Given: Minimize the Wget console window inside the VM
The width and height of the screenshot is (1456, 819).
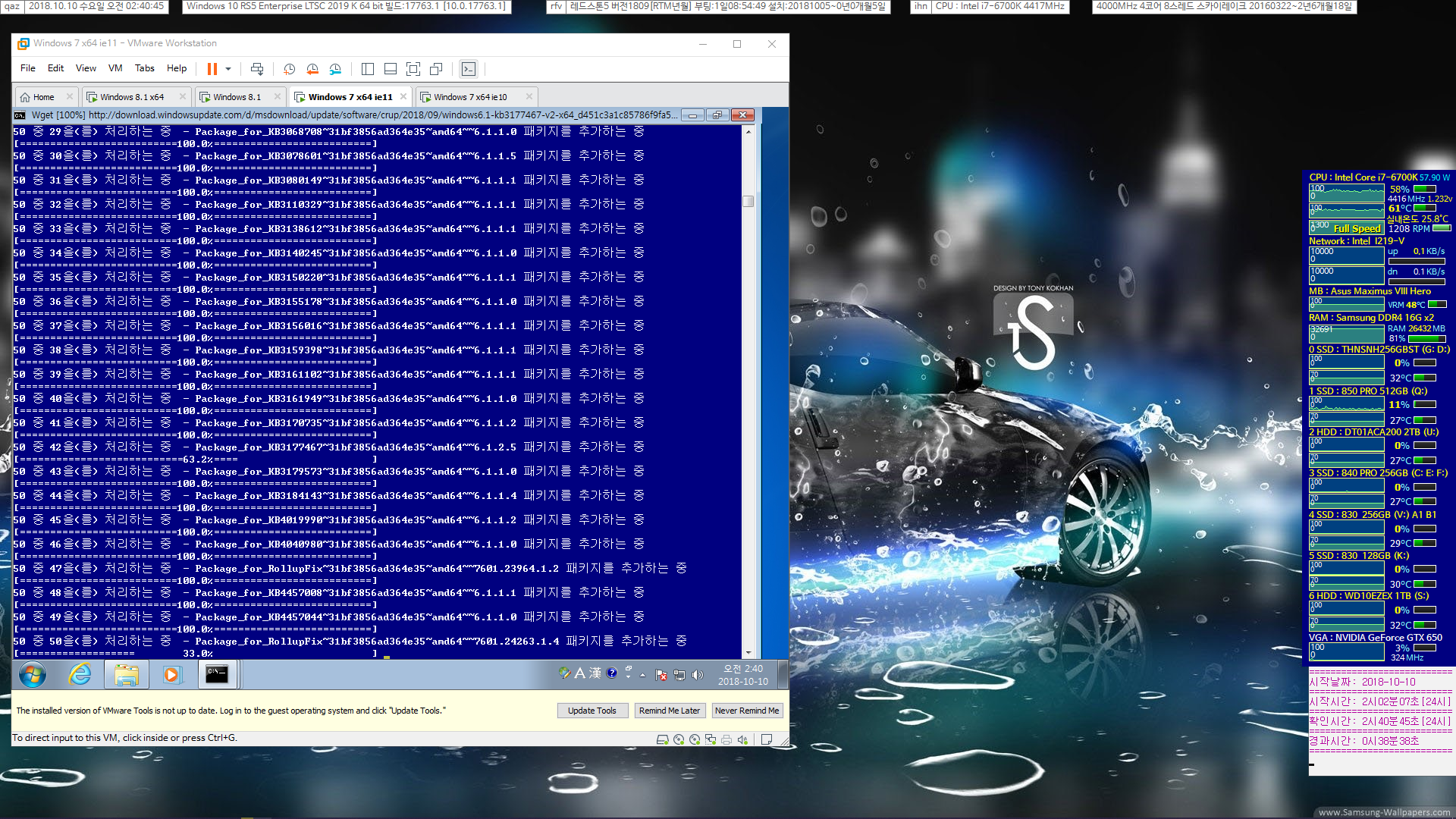Looking at the screenshot, I should 692,115.
